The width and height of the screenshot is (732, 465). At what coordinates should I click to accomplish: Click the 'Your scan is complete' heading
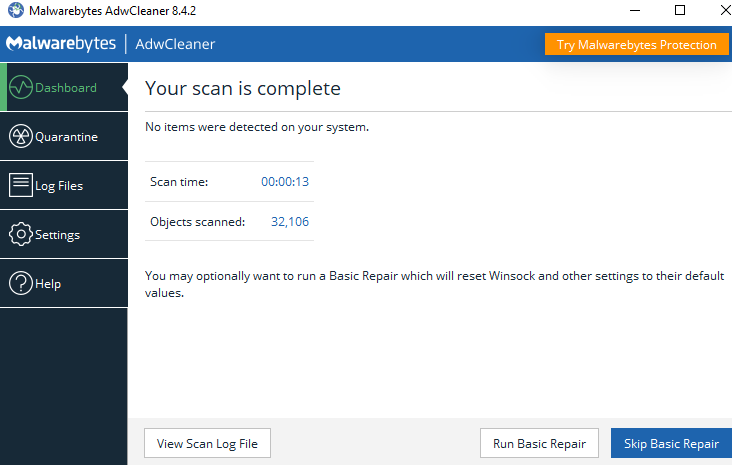(x=243, y=88)
